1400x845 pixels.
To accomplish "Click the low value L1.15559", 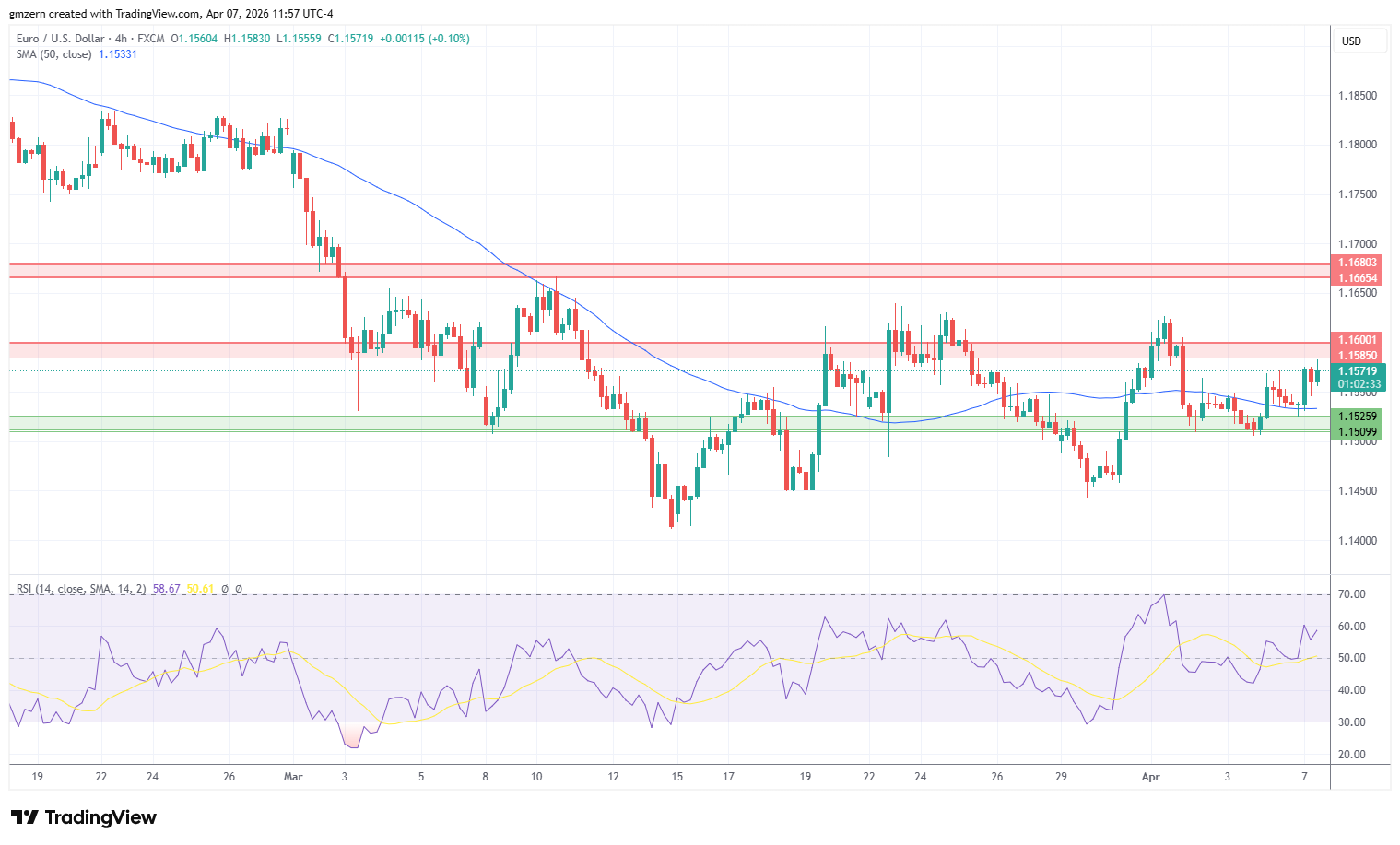I will (x=300, y=39).
